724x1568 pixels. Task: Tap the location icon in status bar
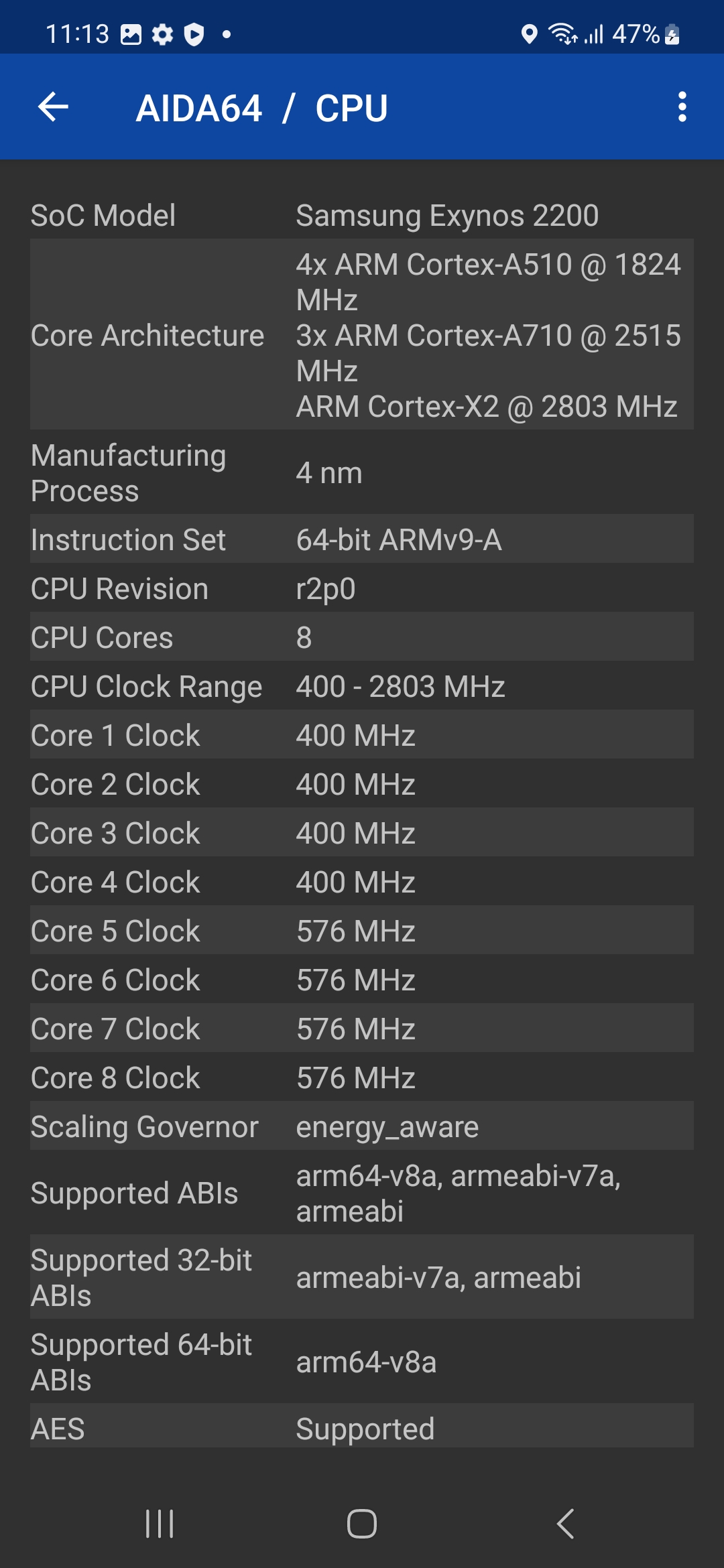coord(529,34)
